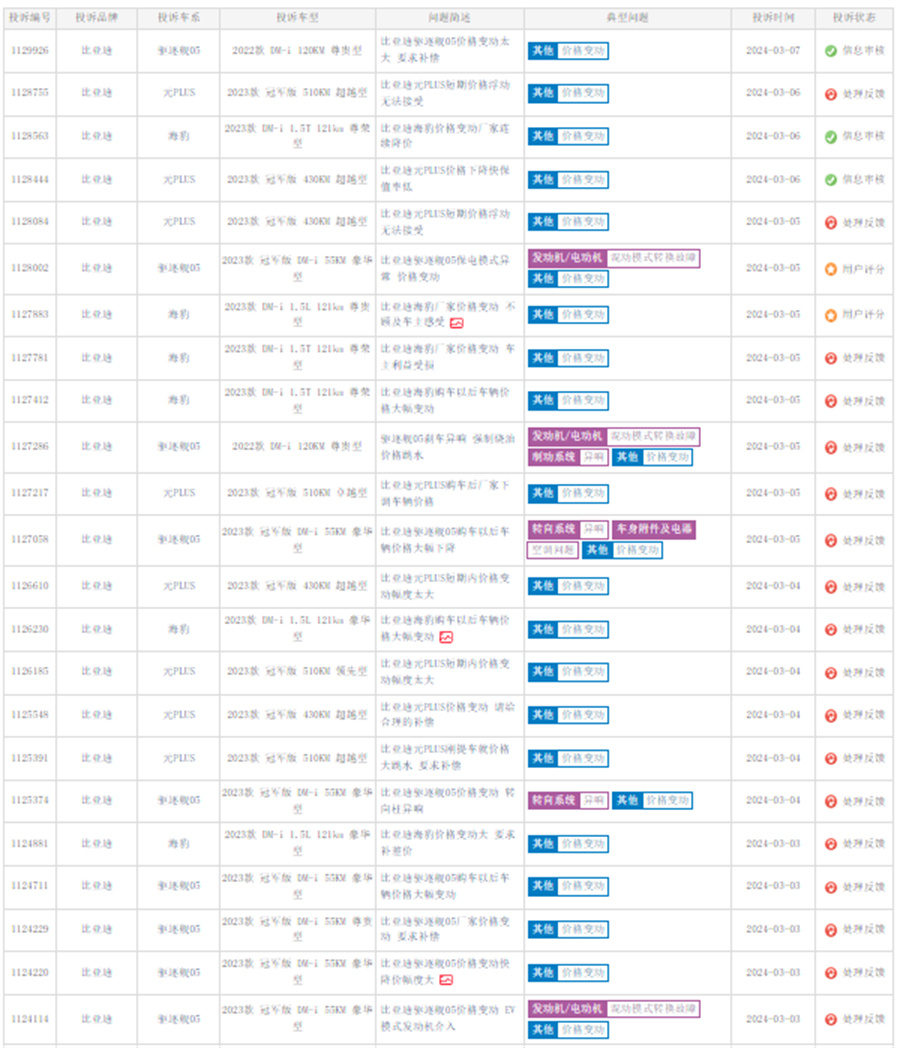Click the green check status icon for complaint 1129926
900x1048 pixels.
coord(831,51)
